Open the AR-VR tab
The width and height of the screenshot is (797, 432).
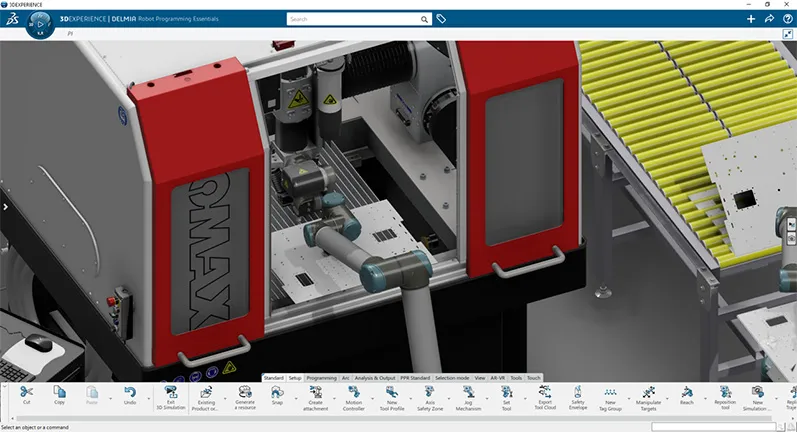(x=498, y=378)
